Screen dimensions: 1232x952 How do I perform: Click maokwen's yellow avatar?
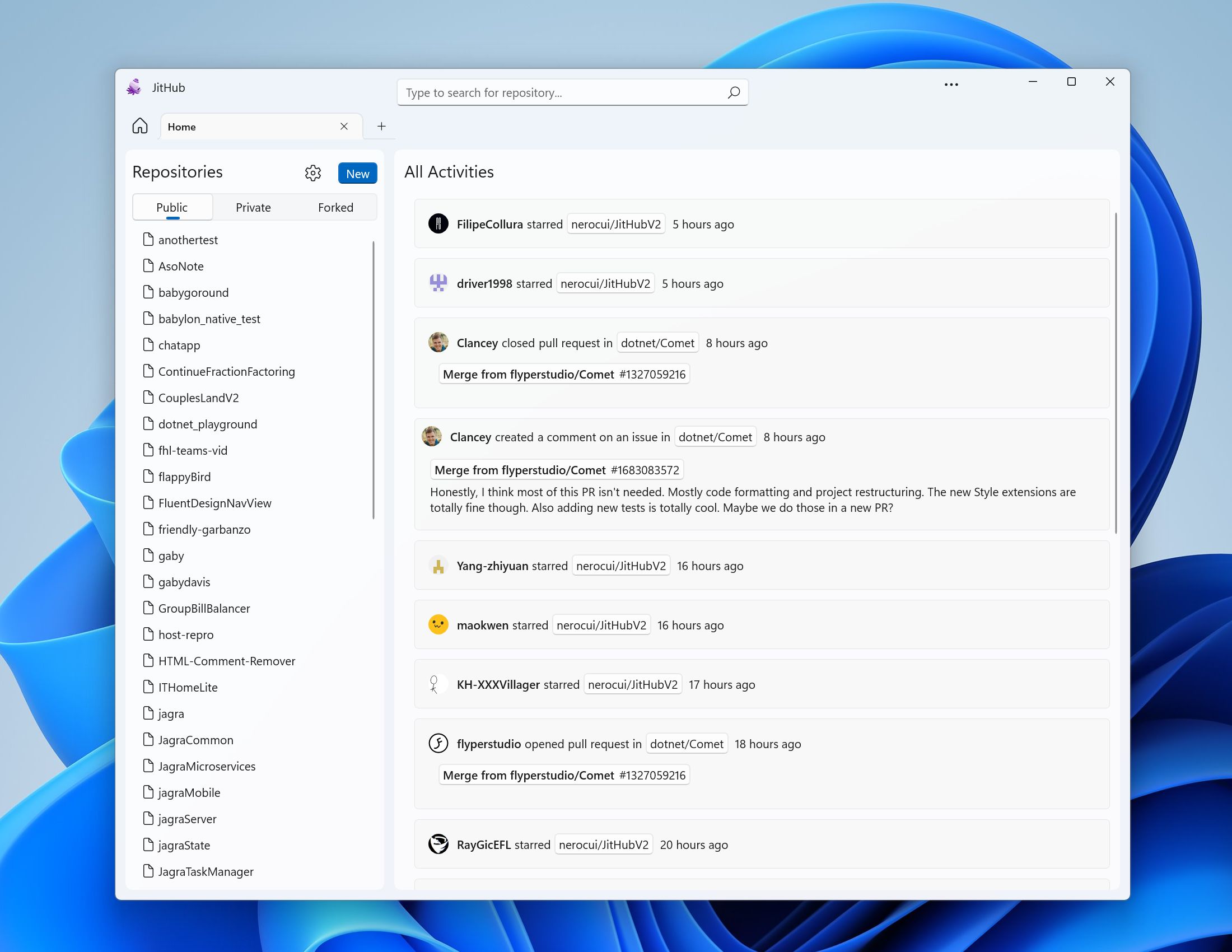[438, 625]
